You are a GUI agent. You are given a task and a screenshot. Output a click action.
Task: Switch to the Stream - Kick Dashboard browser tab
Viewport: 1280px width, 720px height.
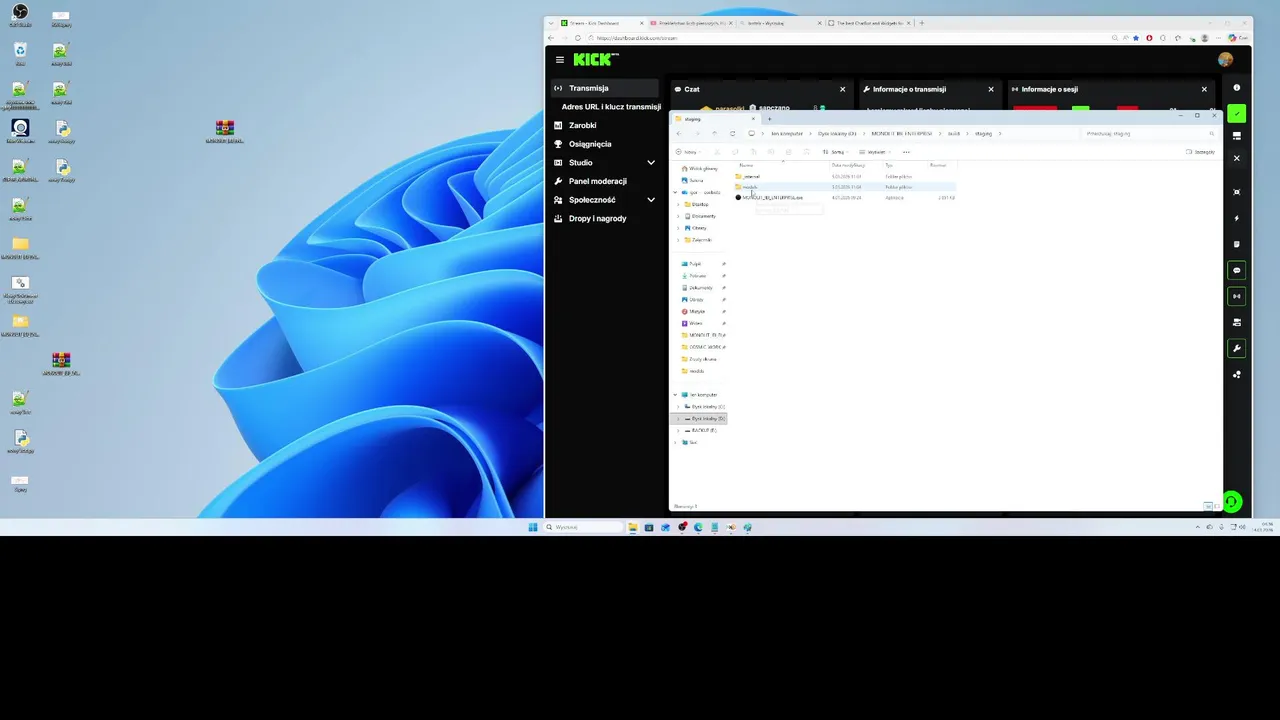pyautogui.click(x=601, y=23)
